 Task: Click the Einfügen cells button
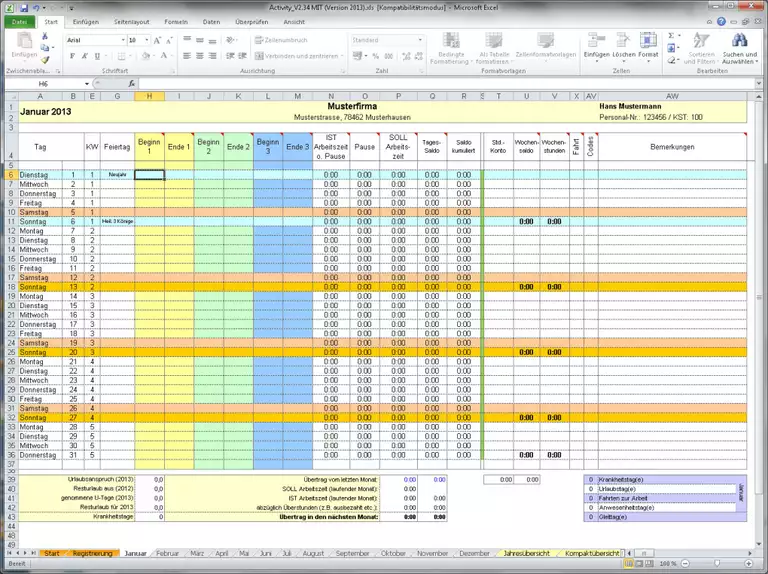click(596, 45)
